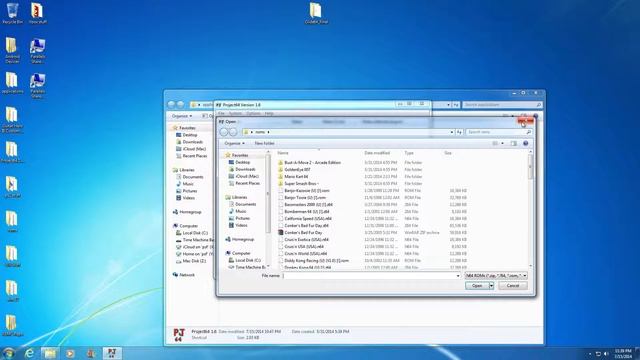
Task: Click the refresh icon beside the roms address bar
Action: pos(459,132)
